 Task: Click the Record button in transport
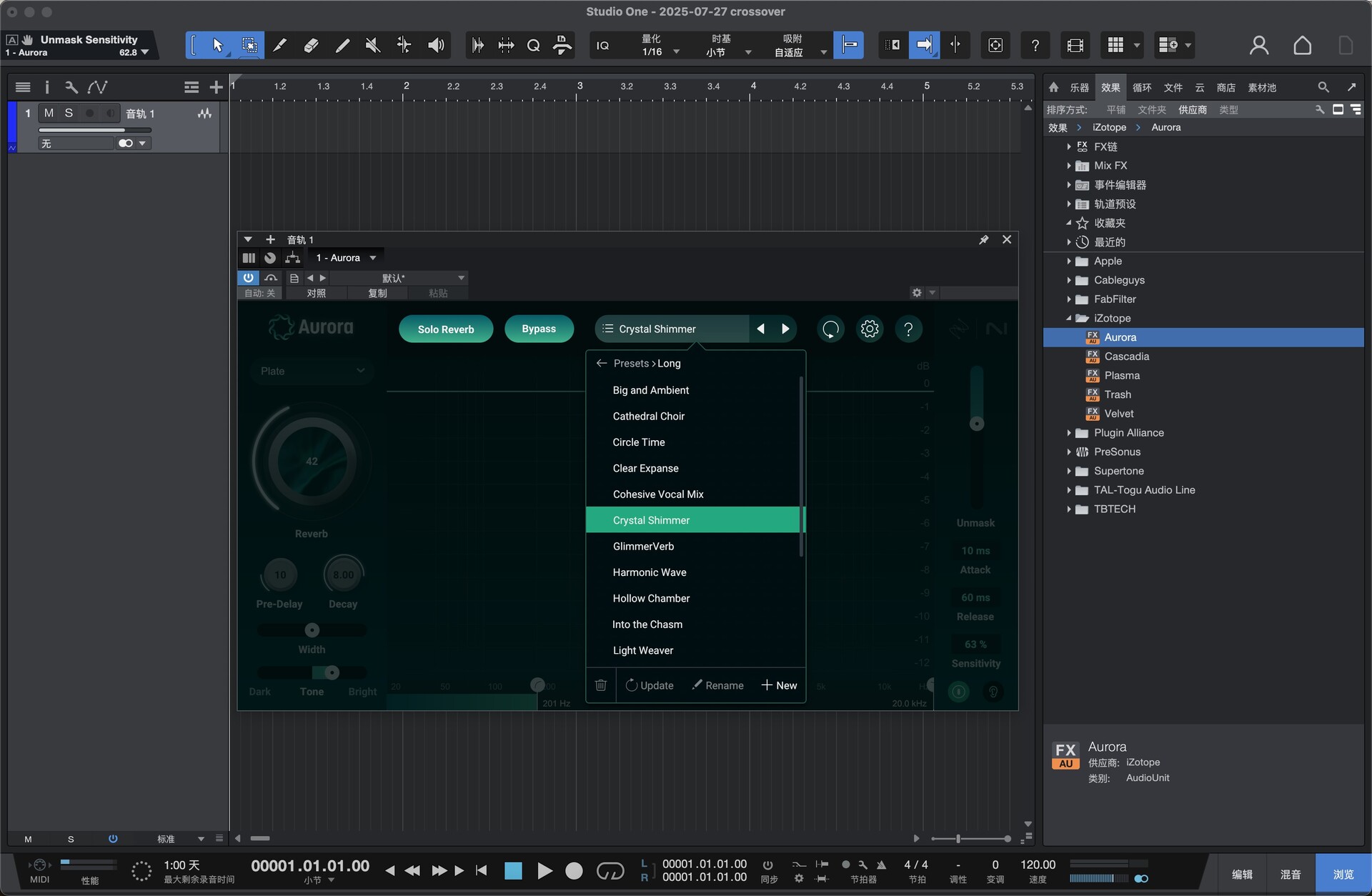pos(574,871)
